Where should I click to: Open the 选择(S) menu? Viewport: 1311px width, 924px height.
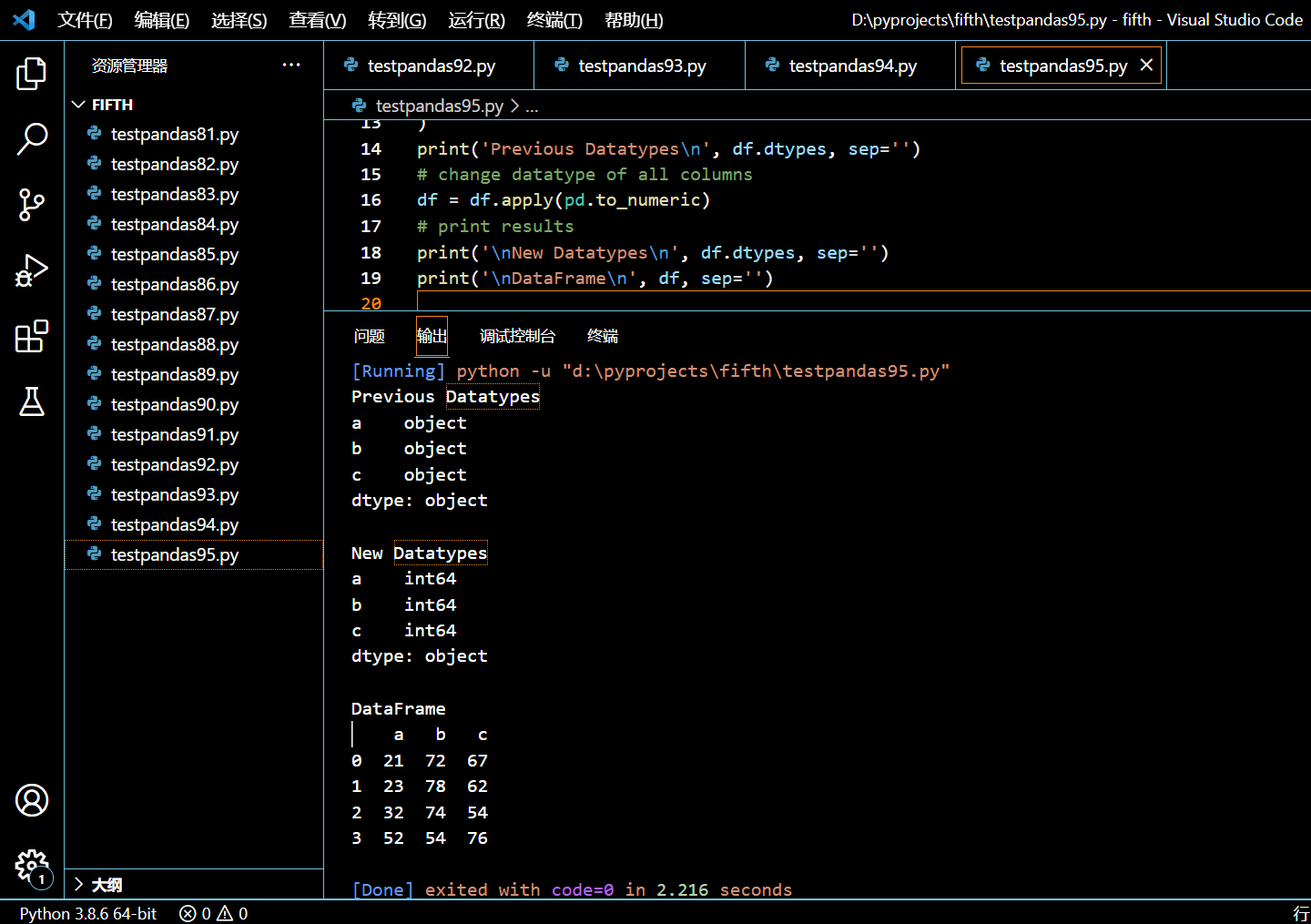239,20
